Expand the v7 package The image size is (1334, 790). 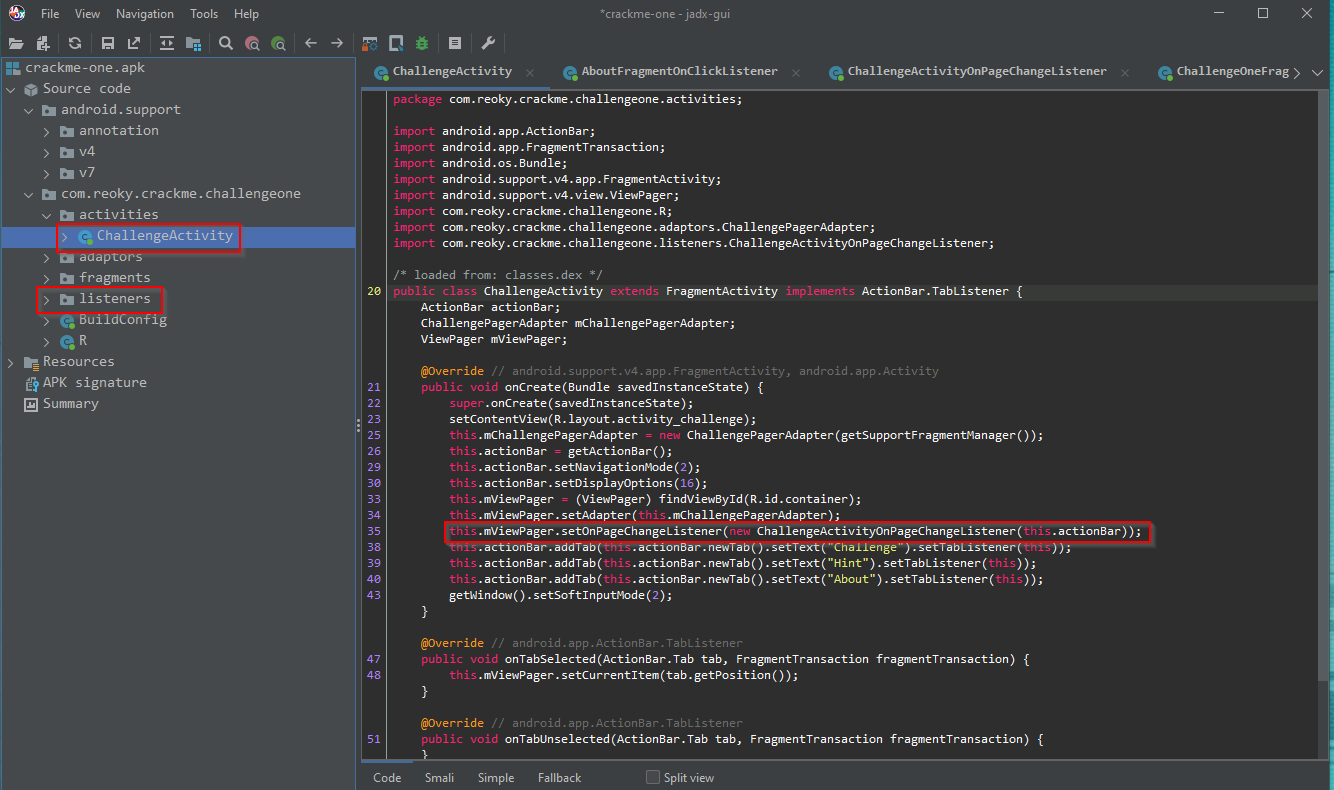[47, 173]
